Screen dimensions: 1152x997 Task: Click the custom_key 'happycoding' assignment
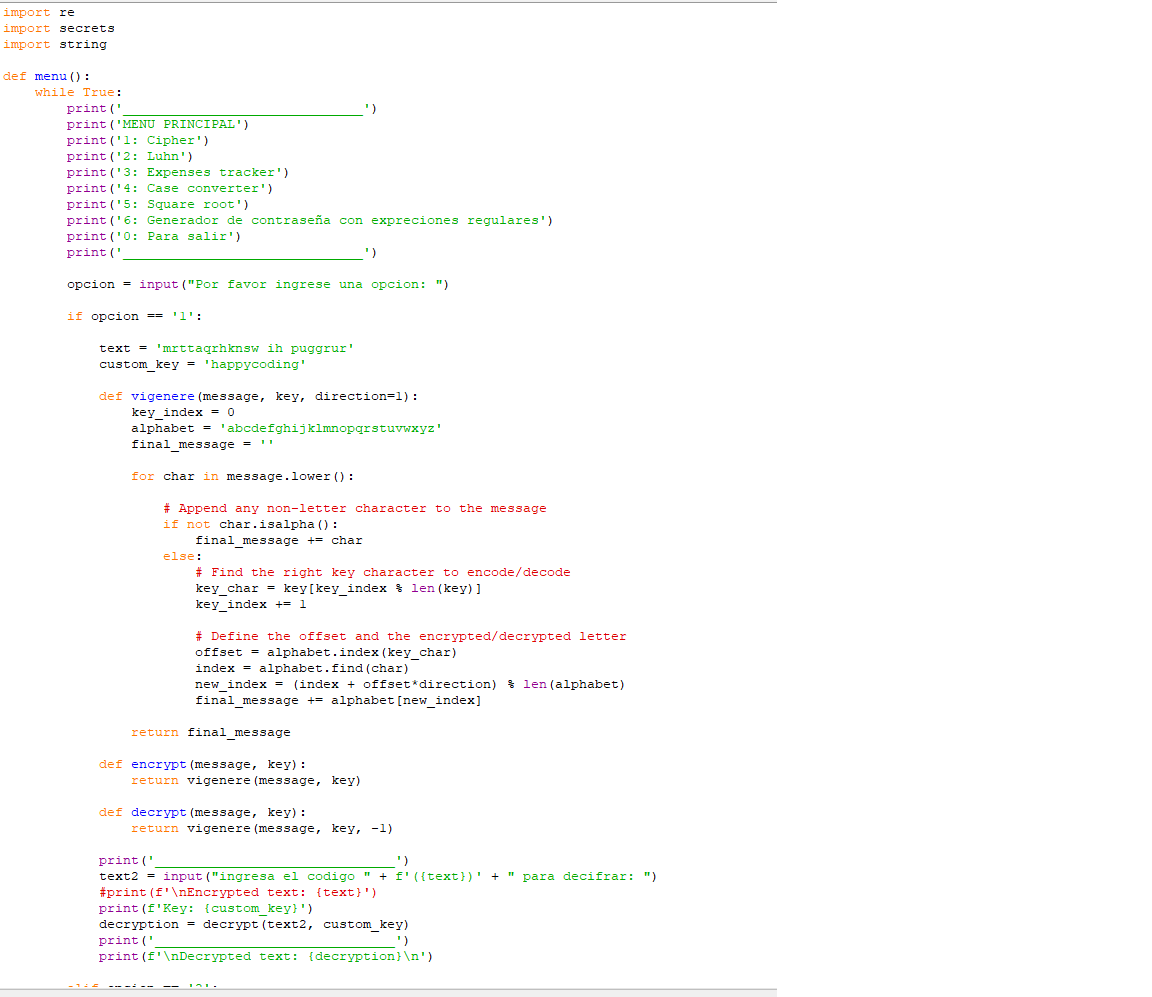(202, 364)
